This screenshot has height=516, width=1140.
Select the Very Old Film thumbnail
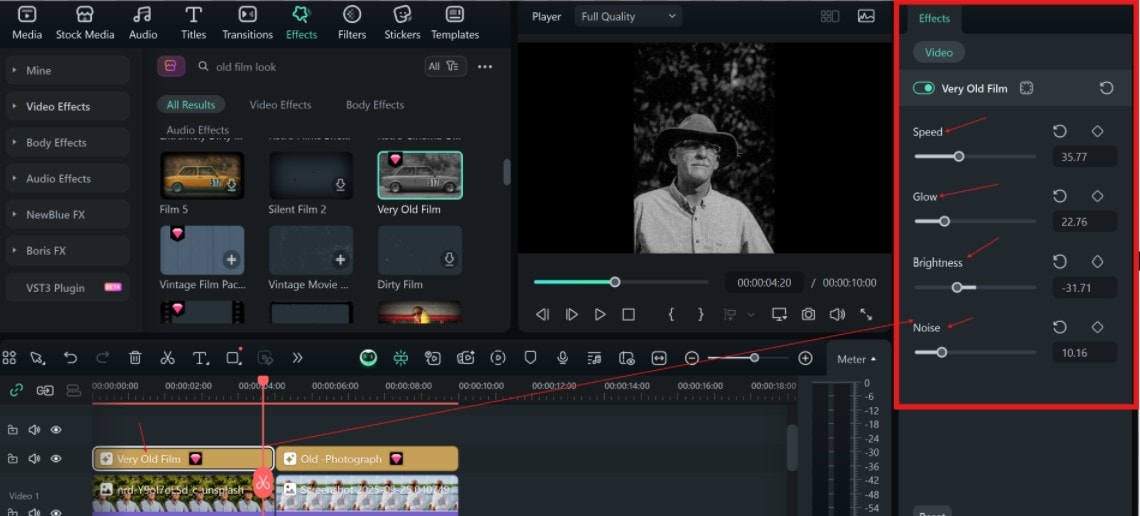420,175
